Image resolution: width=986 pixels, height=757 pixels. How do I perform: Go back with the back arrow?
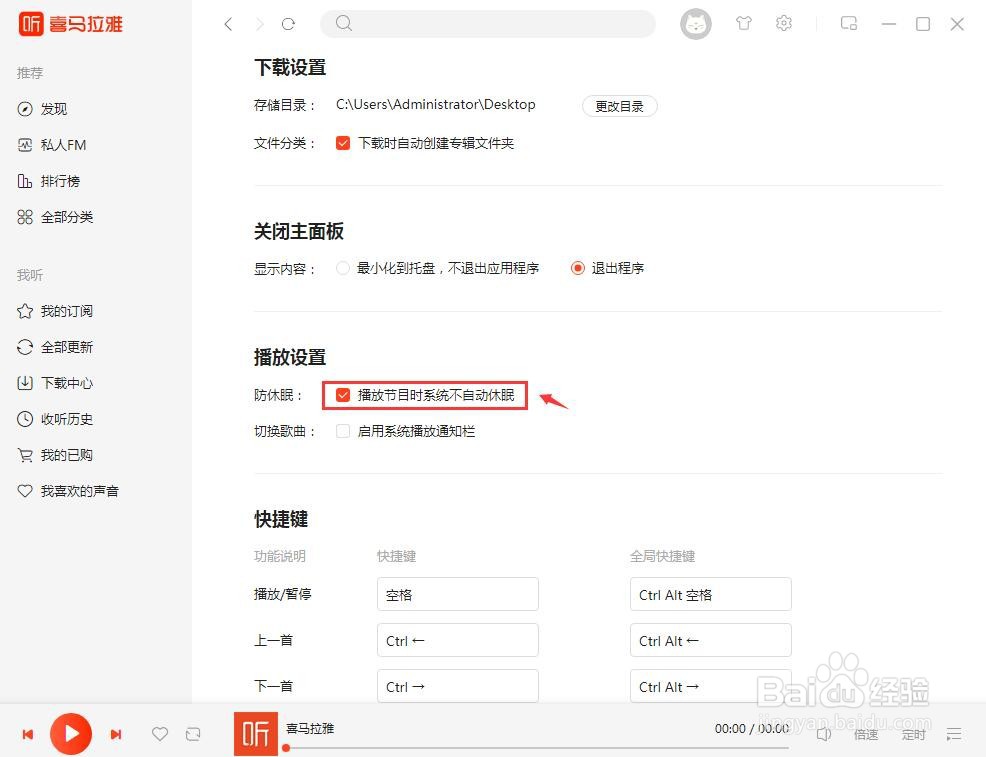point(228,24)
